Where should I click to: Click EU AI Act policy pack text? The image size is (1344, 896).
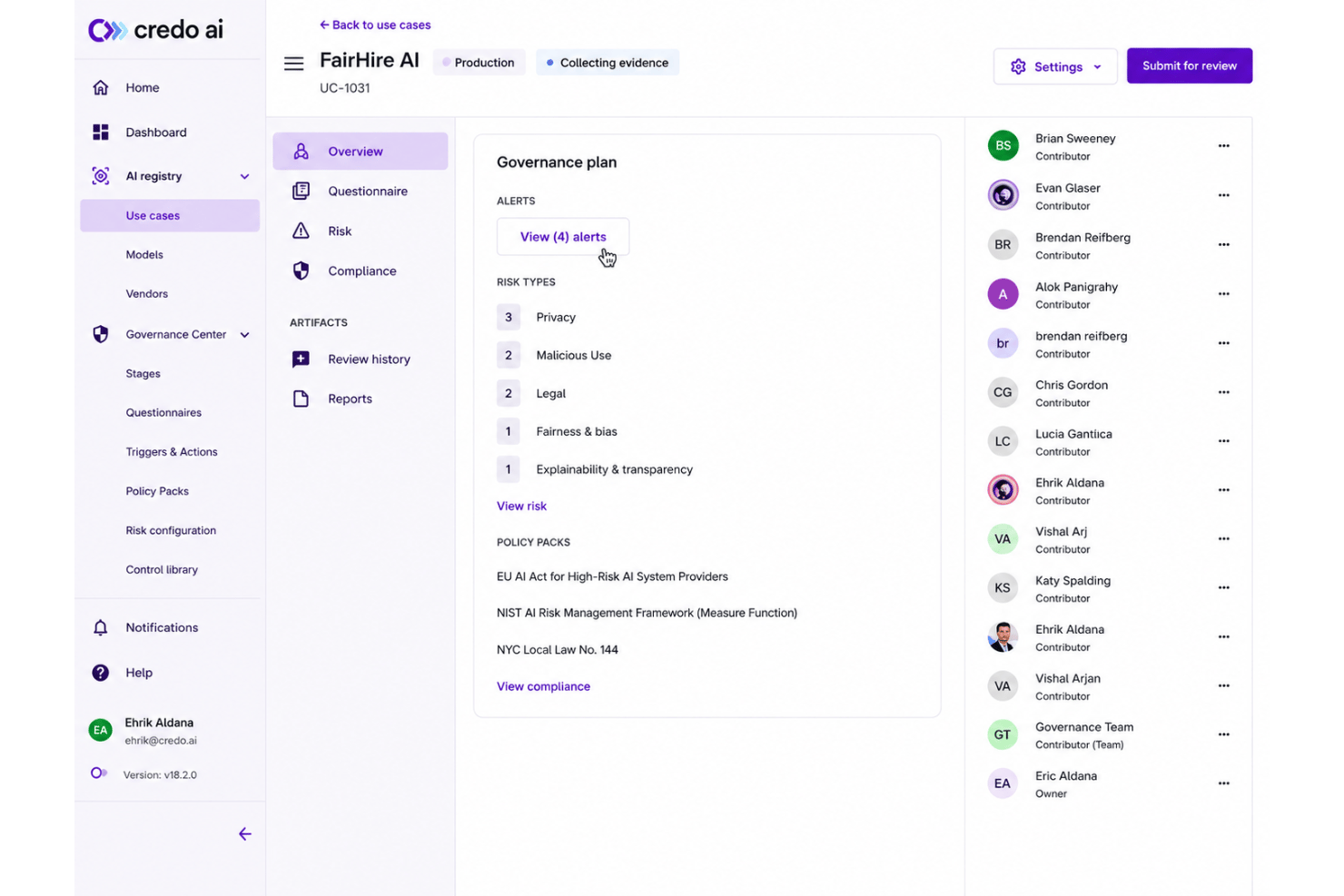(612, 577)
